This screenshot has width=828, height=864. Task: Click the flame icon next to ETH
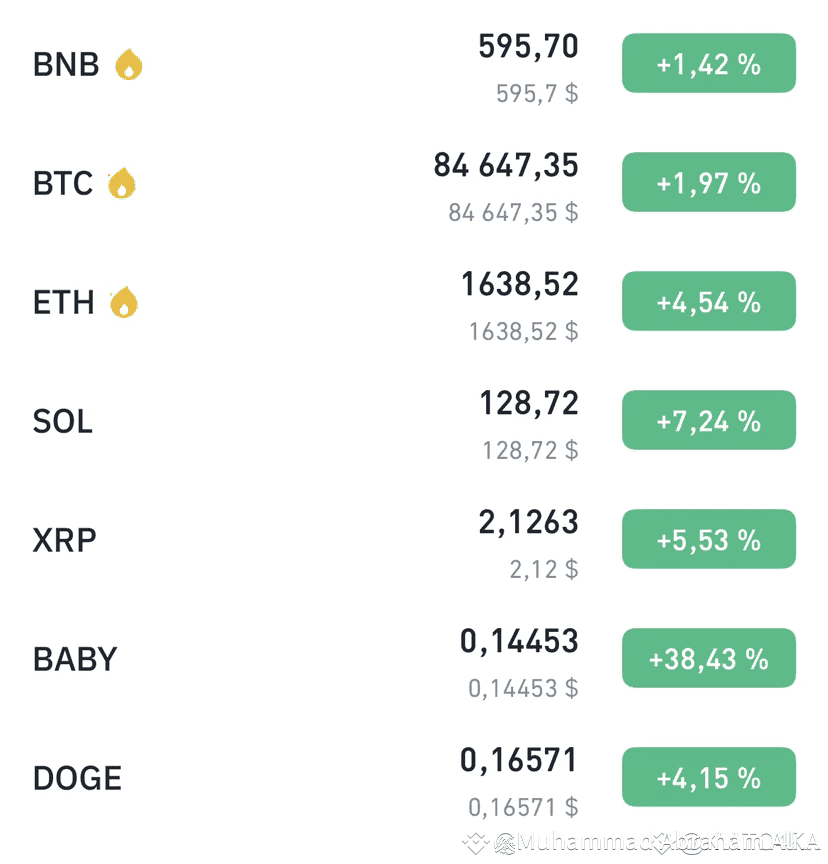pyautogui.click(x=124, y=302)
